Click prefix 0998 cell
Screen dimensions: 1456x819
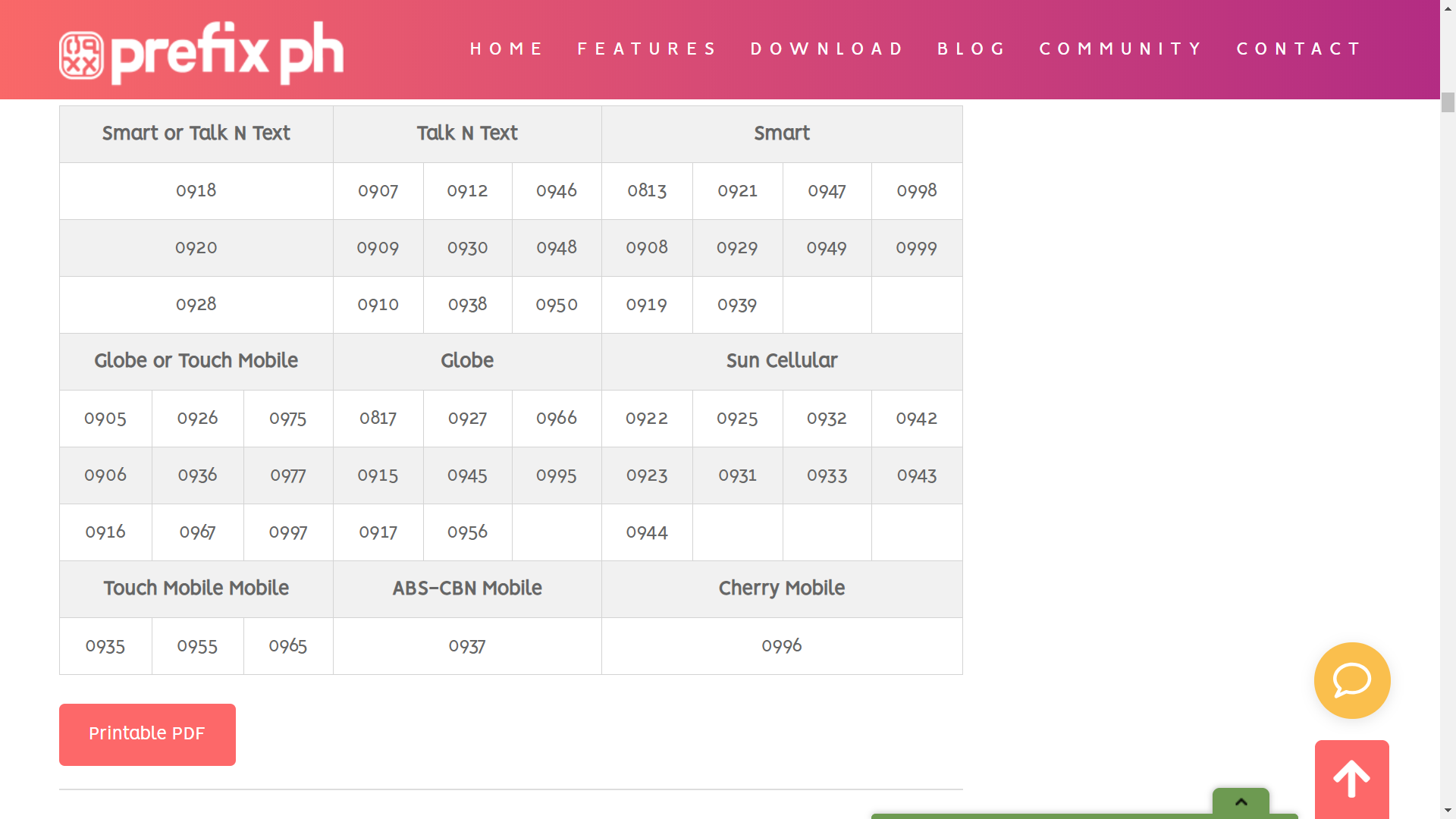(917, 191)
